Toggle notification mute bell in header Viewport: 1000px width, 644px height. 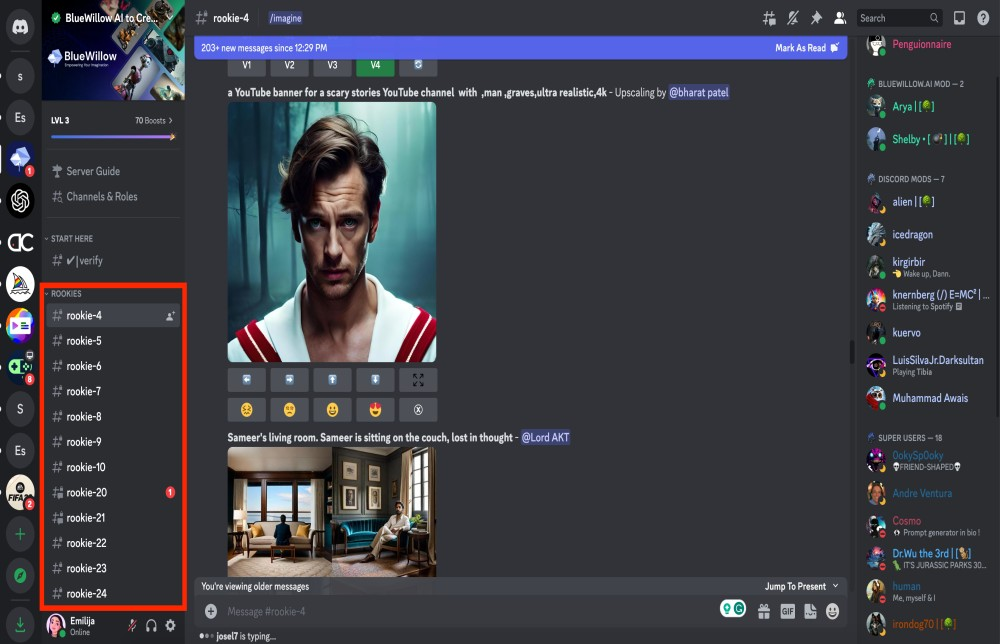pos(793,18)
